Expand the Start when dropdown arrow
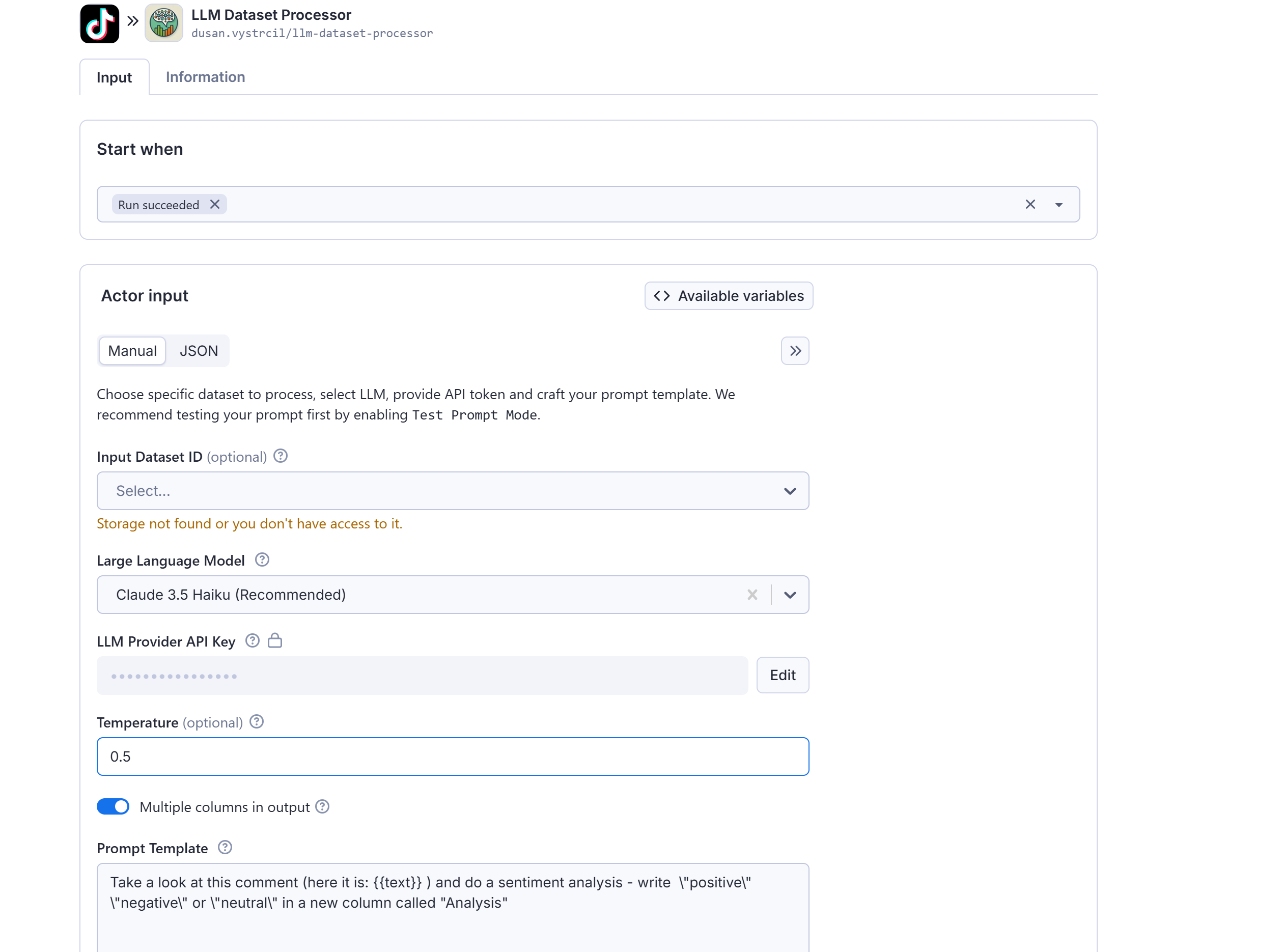This screenshot has height=952, width=1283. [x=1059, y=205]
